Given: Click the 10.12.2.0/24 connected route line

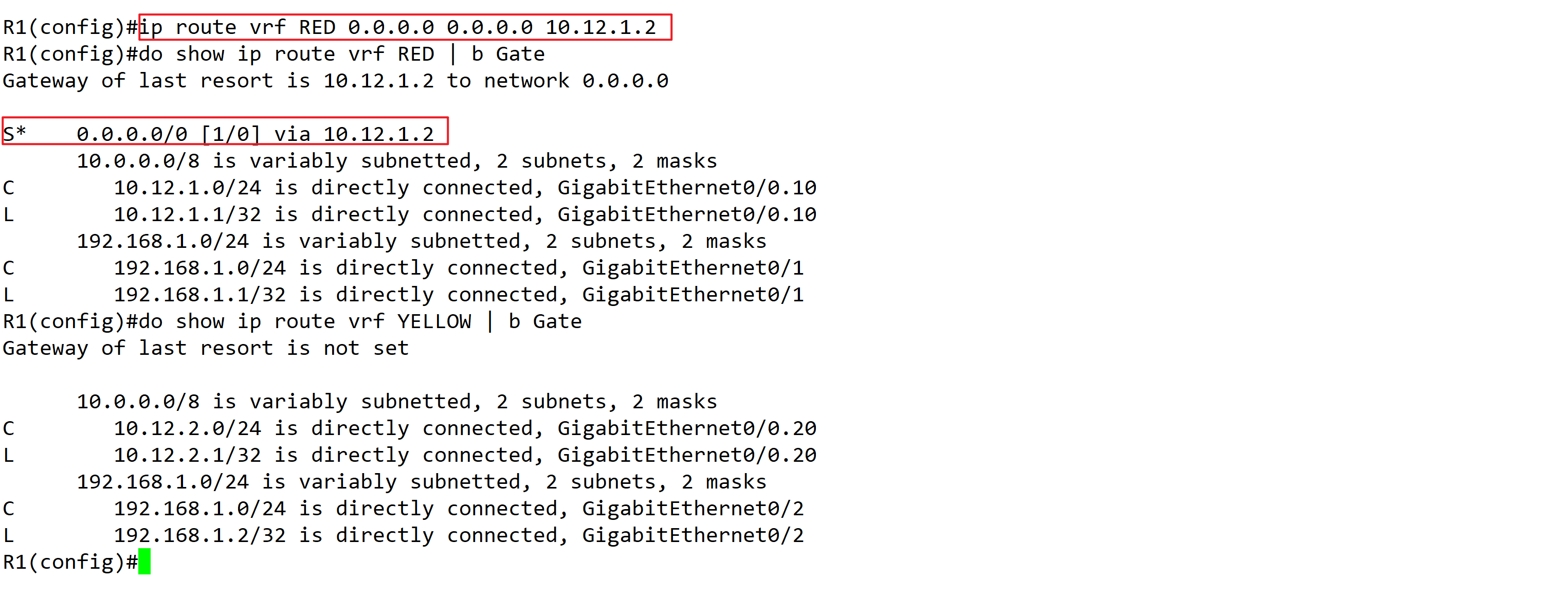Looking at the screenshot, I should [x=409, y=429].
